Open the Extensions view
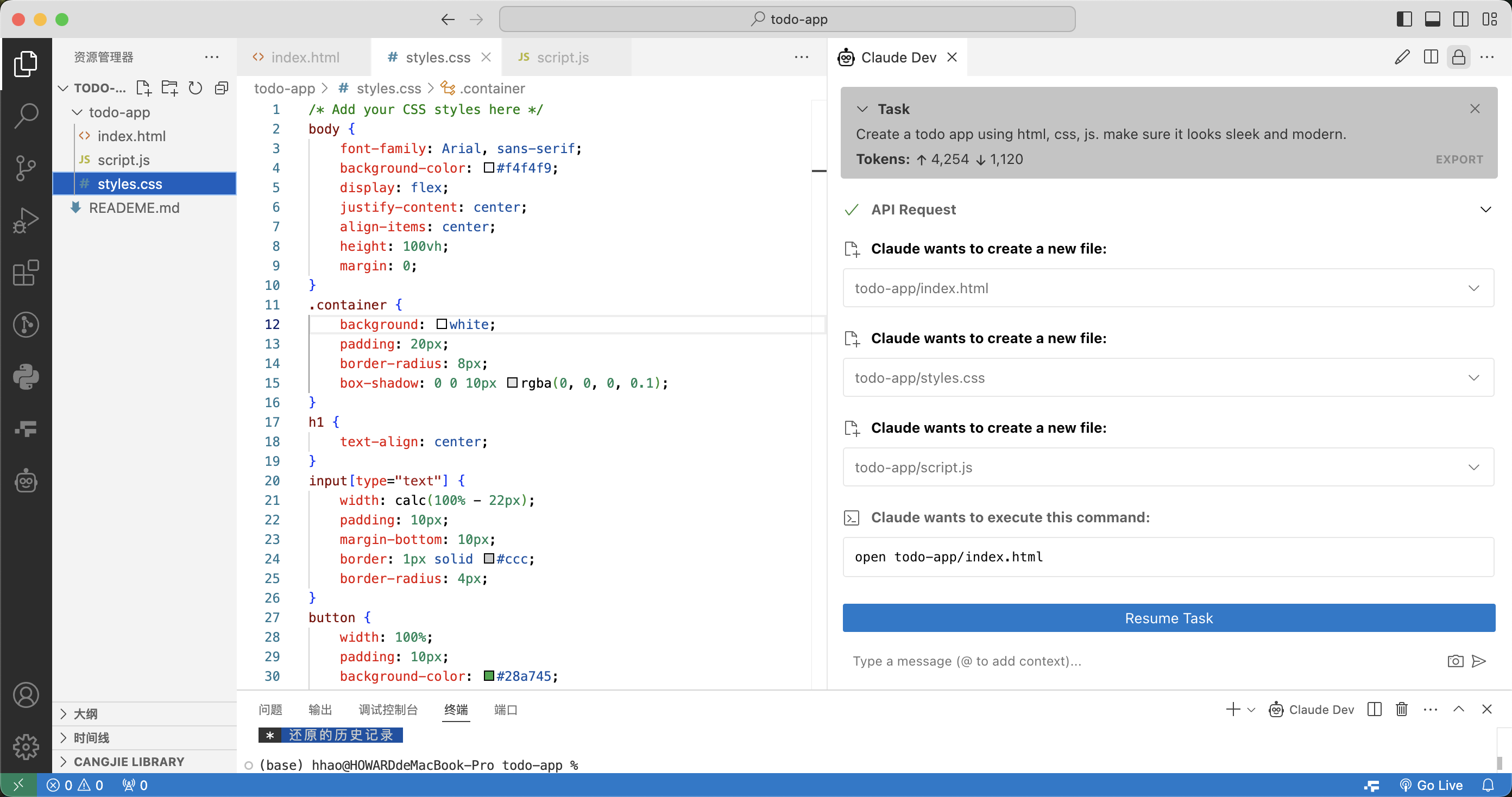This screenshot has width=1512, height=797. click(26, 273)
